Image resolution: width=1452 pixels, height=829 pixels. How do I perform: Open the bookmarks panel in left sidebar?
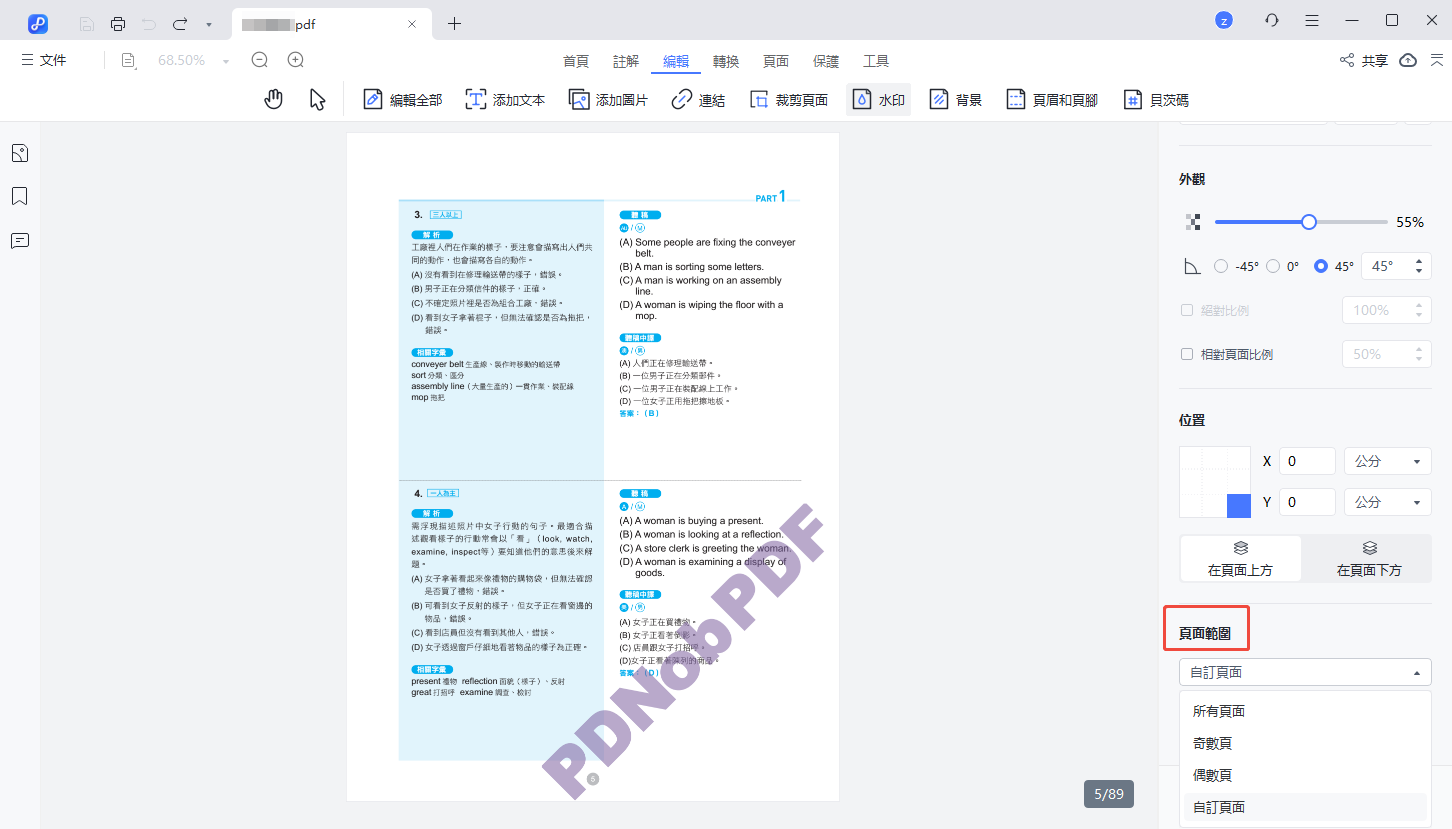coord(19,196)
